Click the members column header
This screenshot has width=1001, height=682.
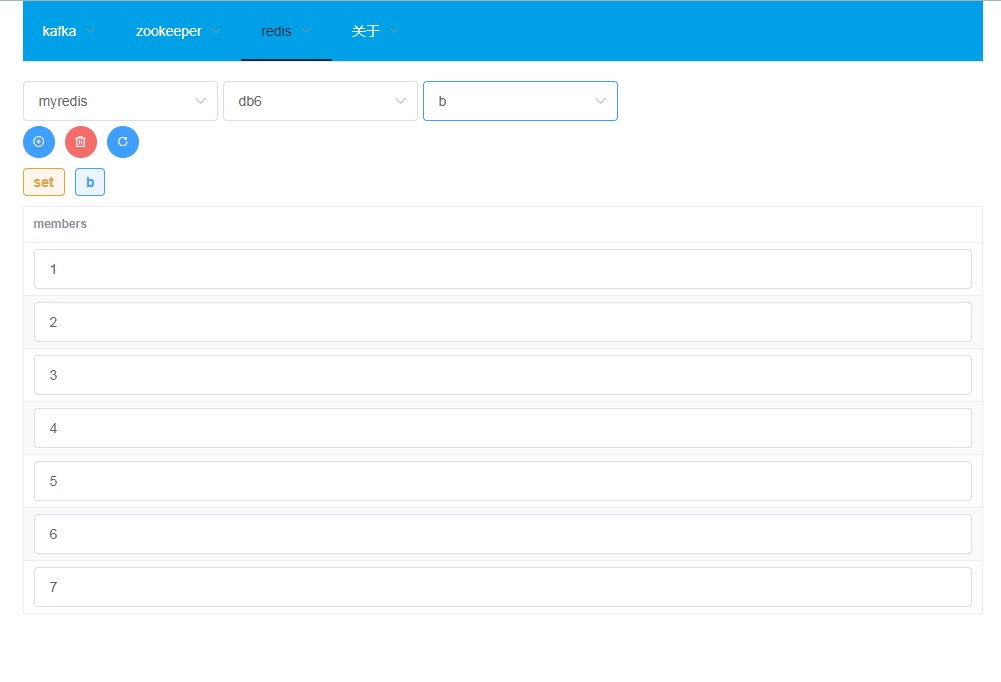(x=60, y=224)
